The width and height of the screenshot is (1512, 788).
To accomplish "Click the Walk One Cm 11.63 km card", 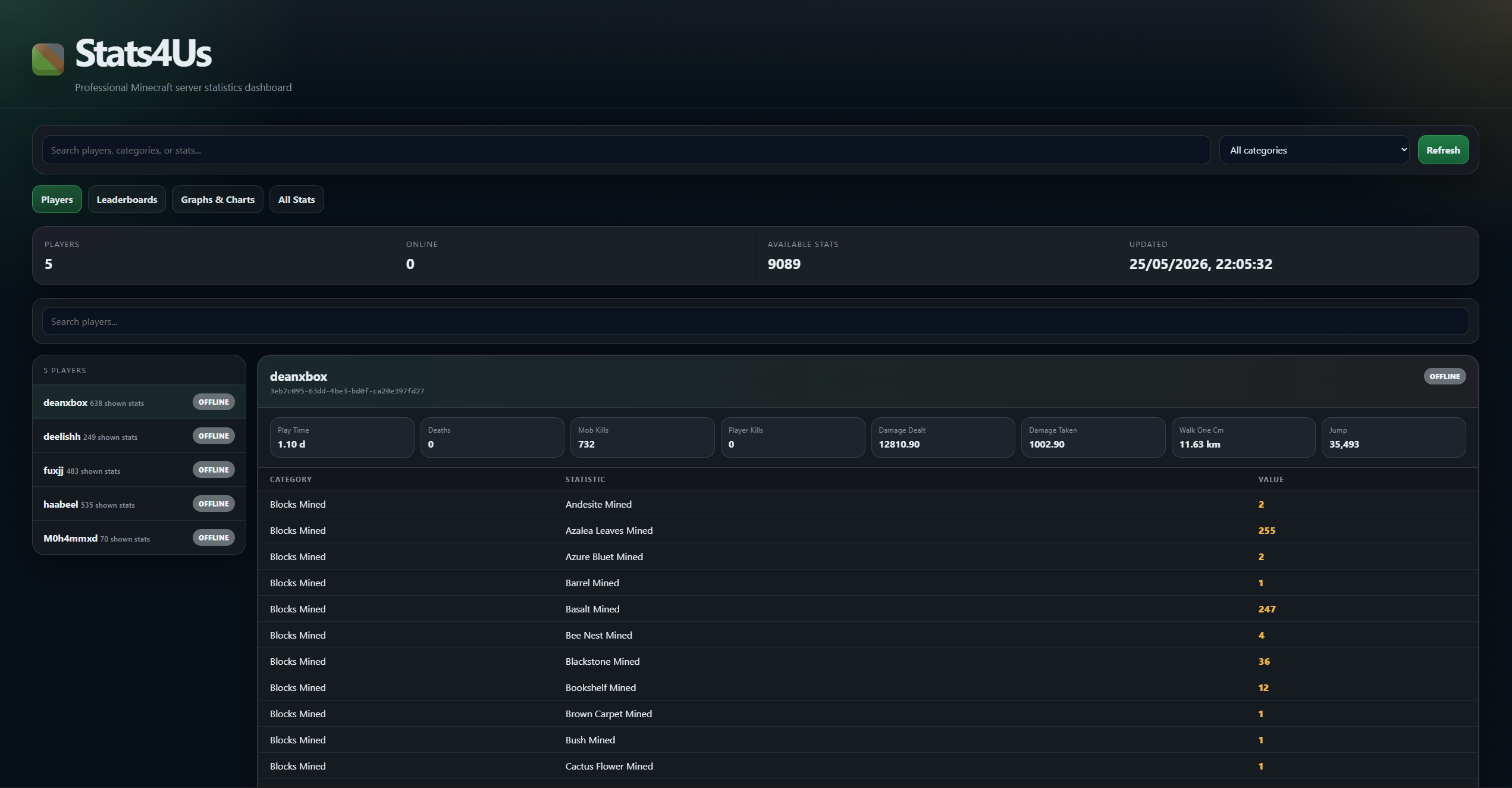I will pyautogui.click(x=1243, y=437).
